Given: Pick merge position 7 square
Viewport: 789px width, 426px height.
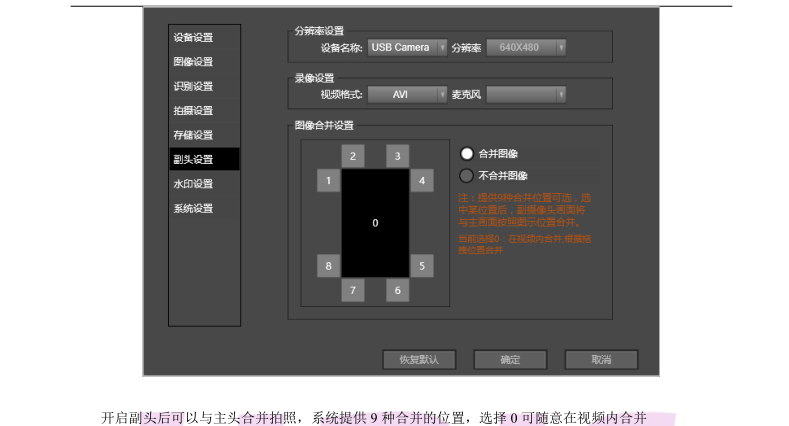Looking at the screenshot, I should click(x=352, y=290).
